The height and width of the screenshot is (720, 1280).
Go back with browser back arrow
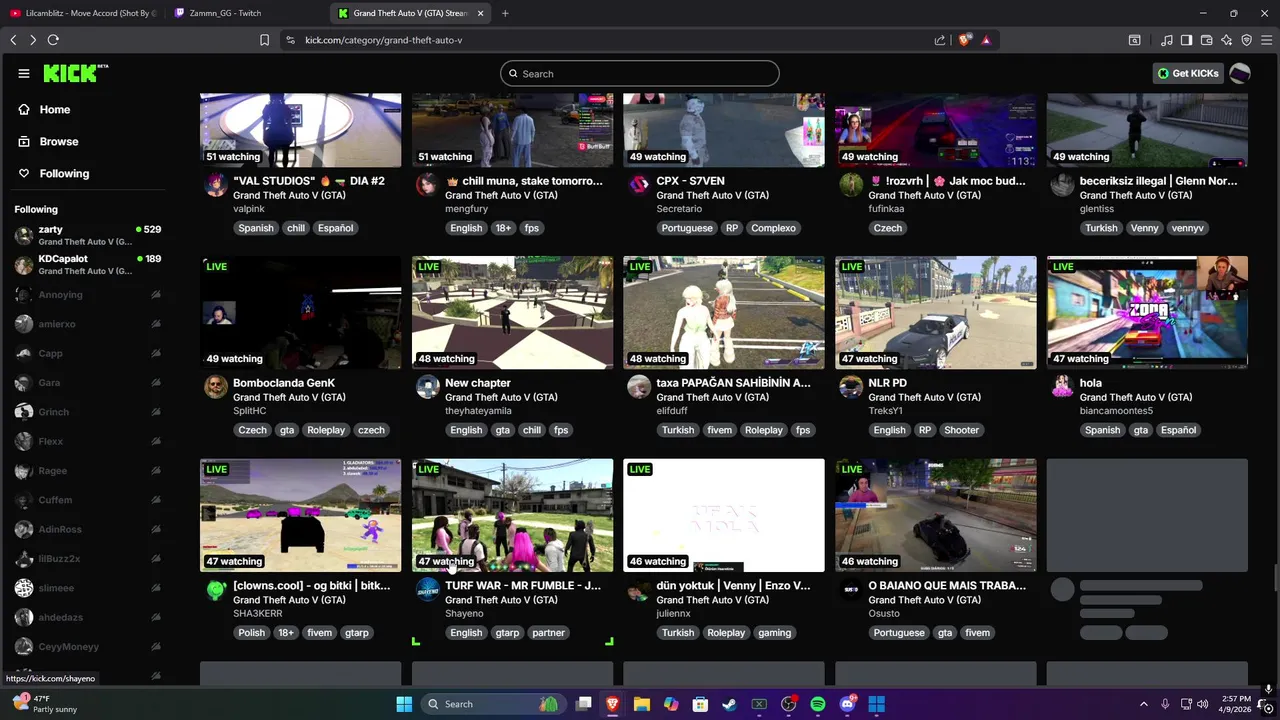pos(13,40)
